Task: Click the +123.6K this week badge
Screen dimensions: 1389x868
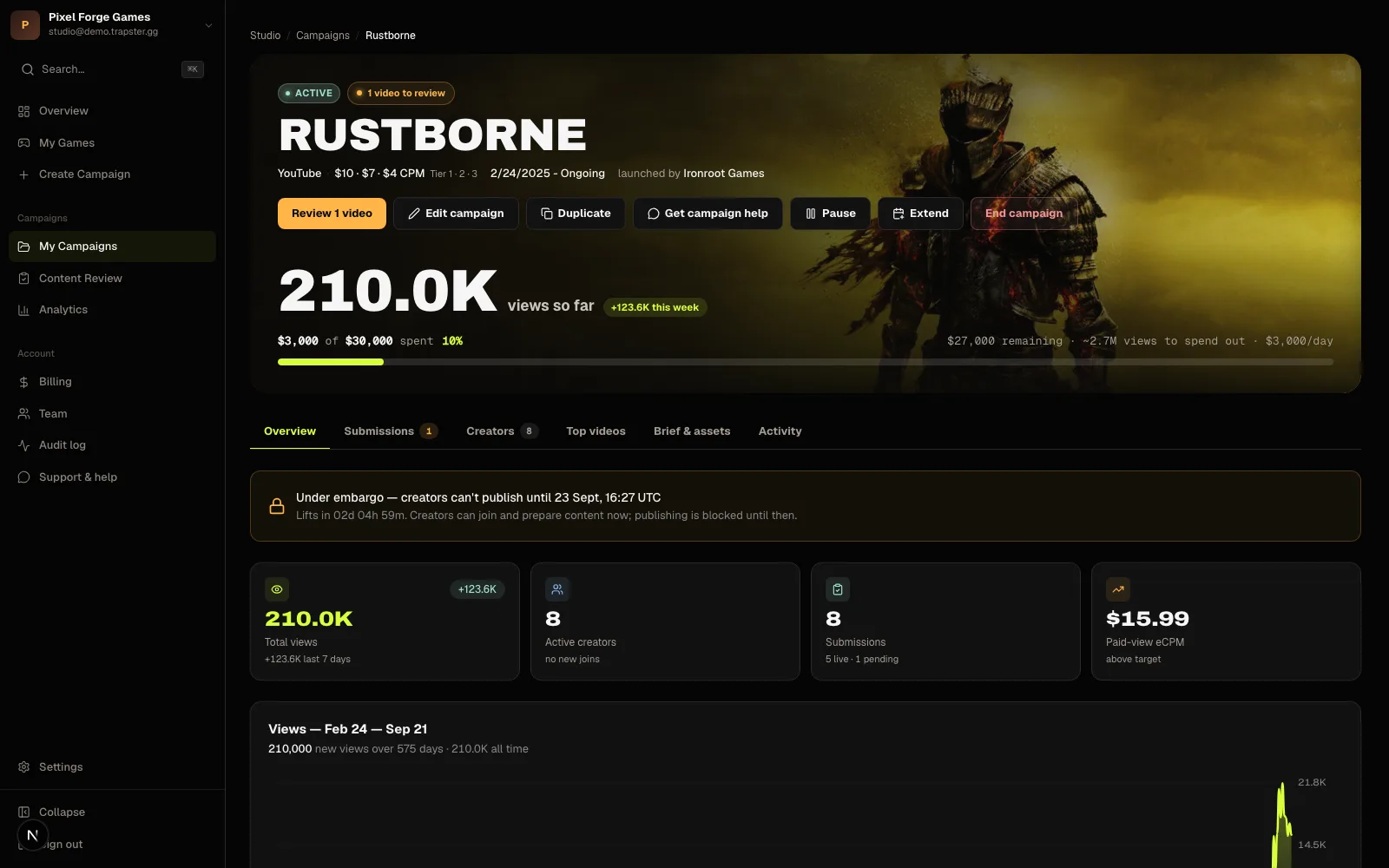Action: pos(655,307)
